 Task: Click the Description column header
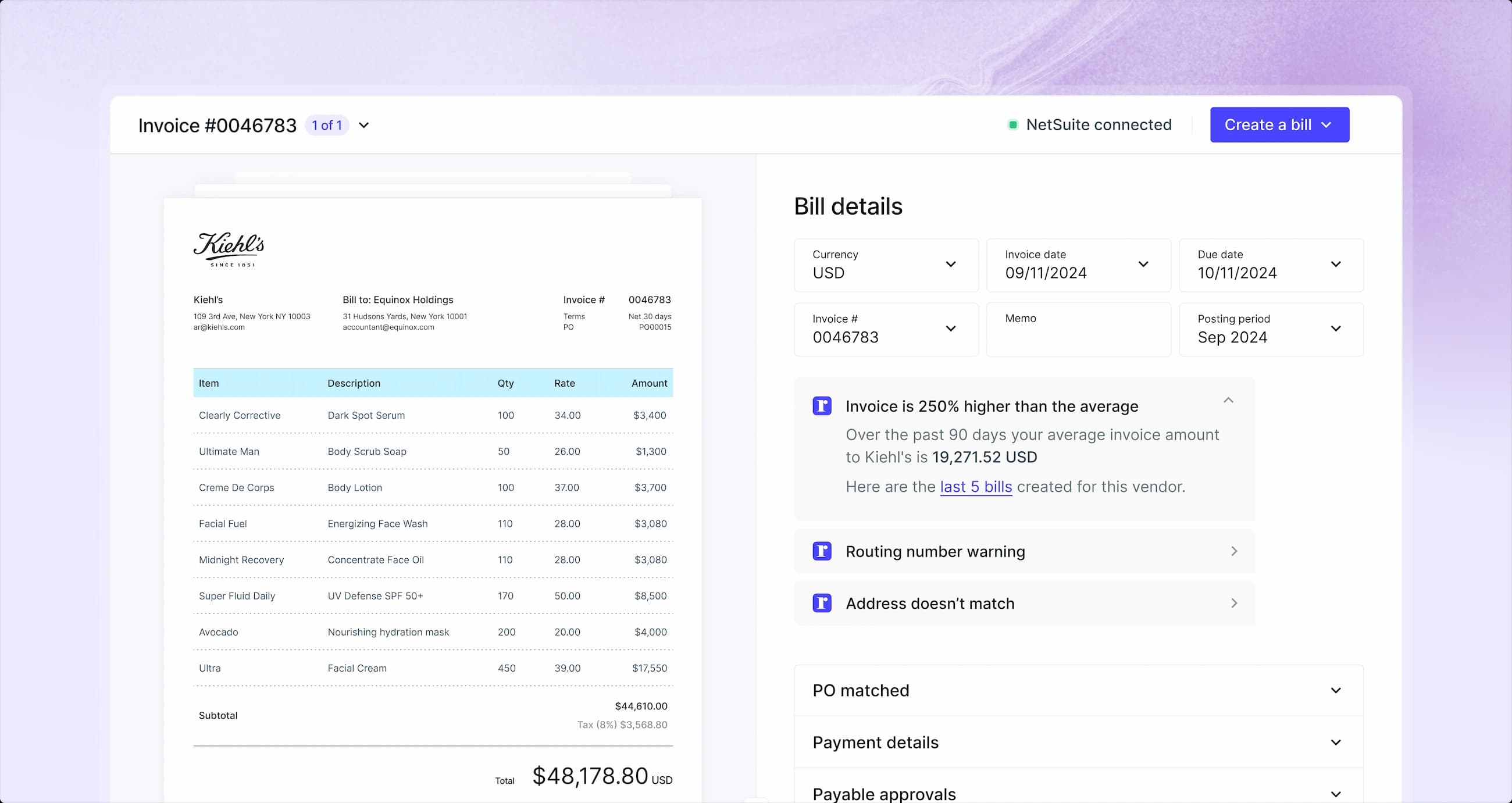click(x=354, y=383)
